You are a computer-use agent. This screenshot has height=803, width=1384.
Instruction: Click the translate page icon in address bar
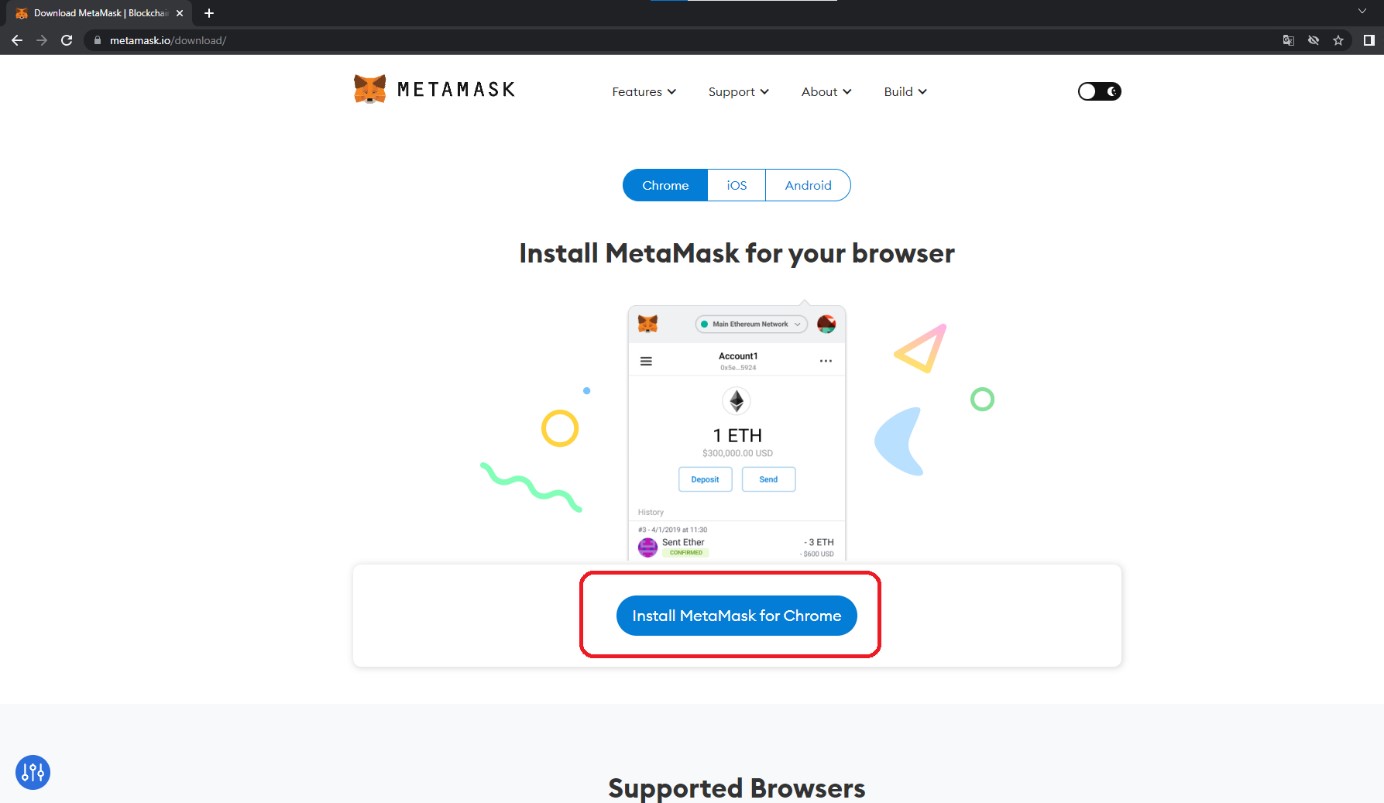[x=1288, y=40]
